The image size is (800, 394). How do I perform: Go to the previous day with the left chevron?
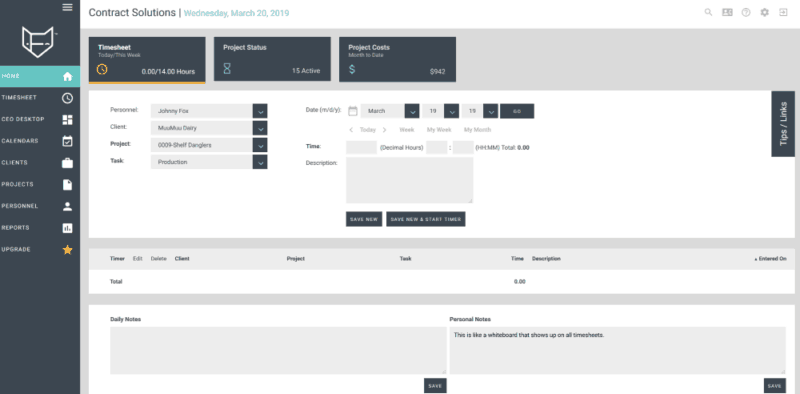pyautogui.click(x=351, y=130)
